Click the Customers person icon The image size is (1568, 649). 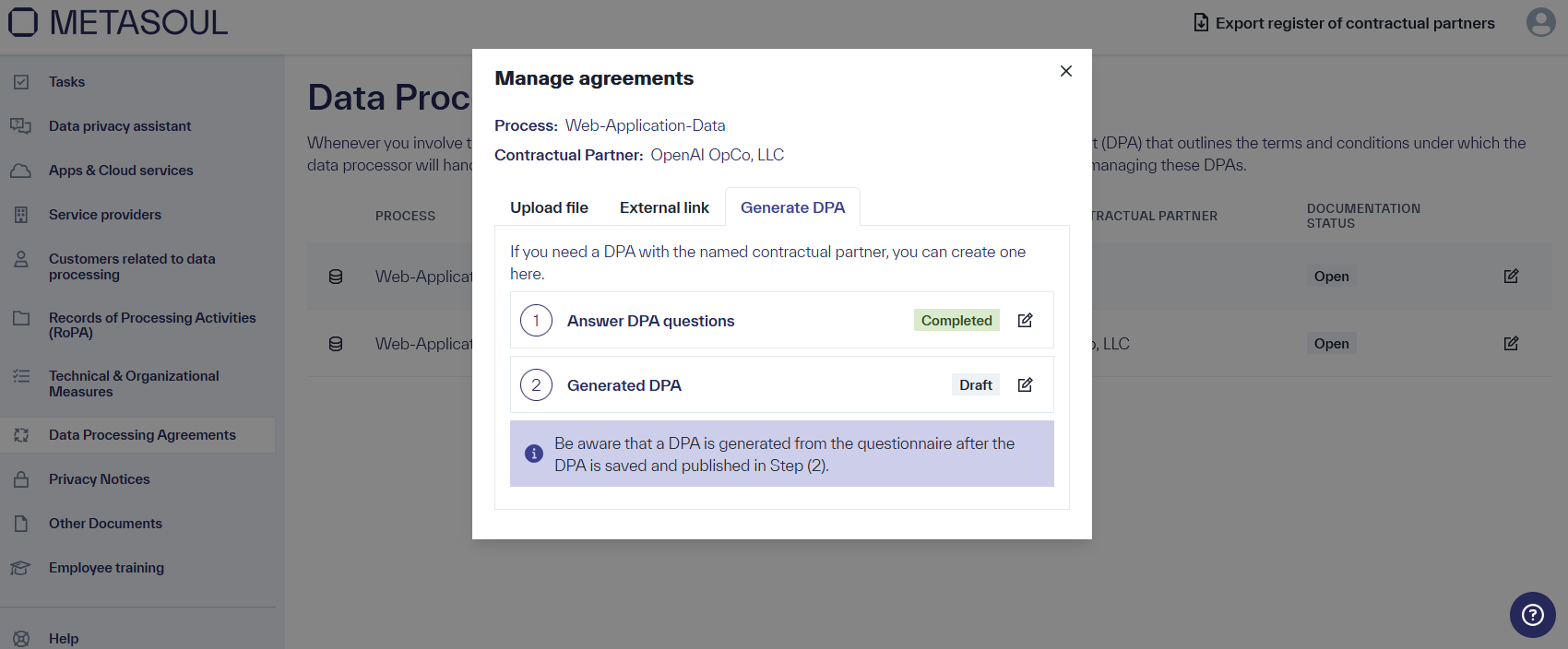pyautogui.click(x=21, y=259)
